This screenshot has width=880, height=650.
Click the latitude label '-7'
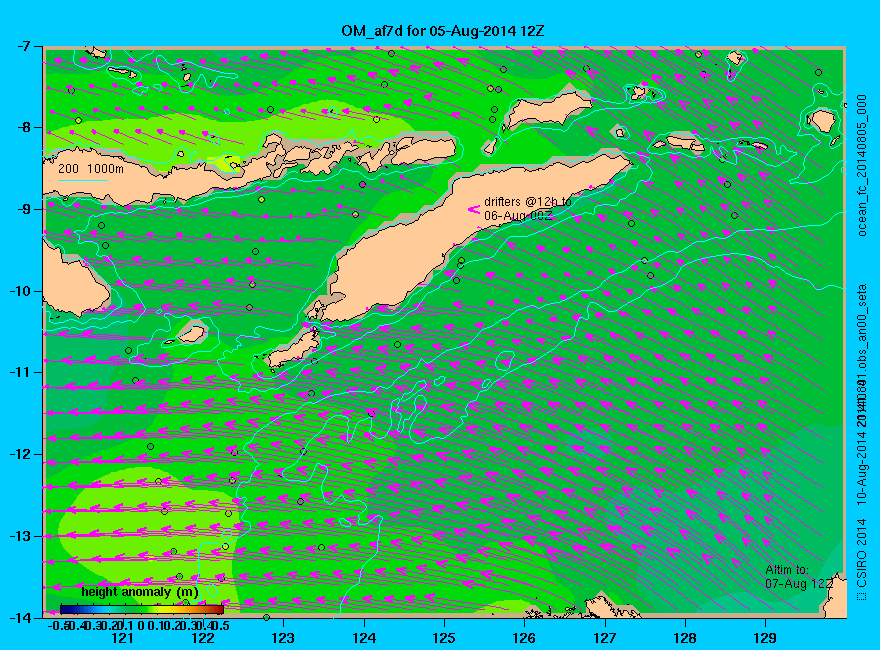(22, 46)
